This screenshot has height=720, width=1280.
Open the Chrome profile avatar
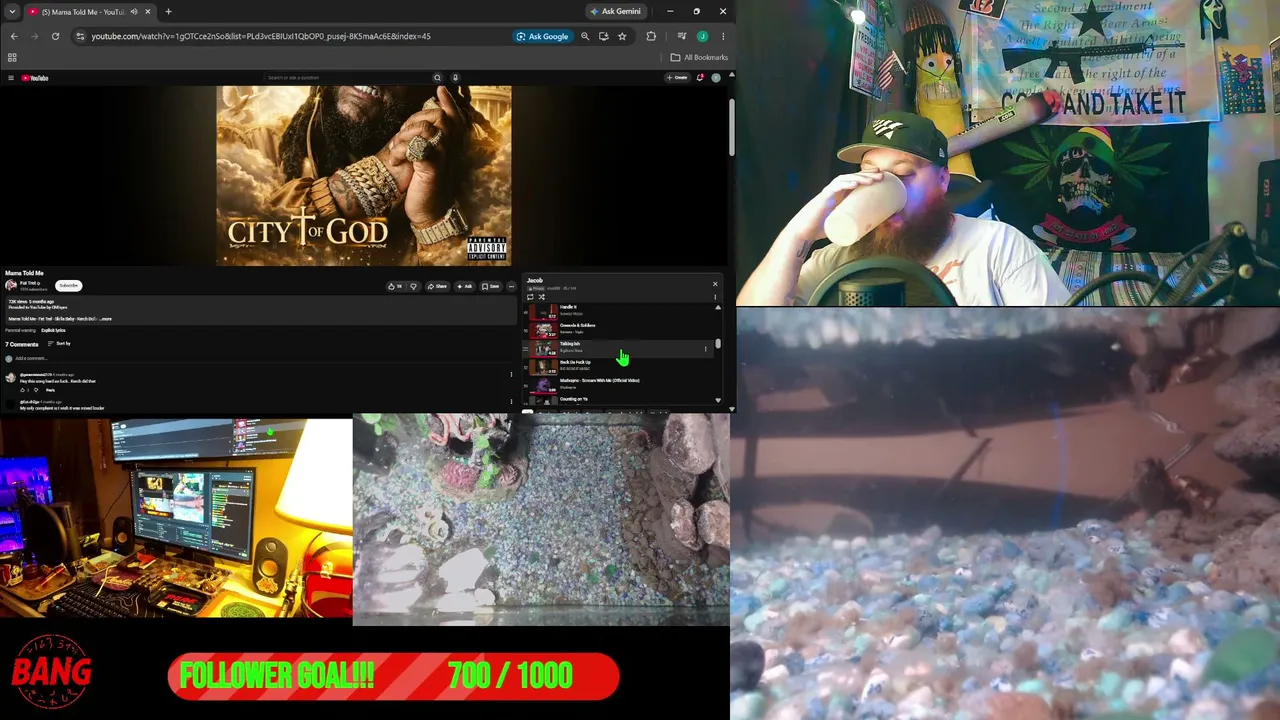click(x=702, y=36)
